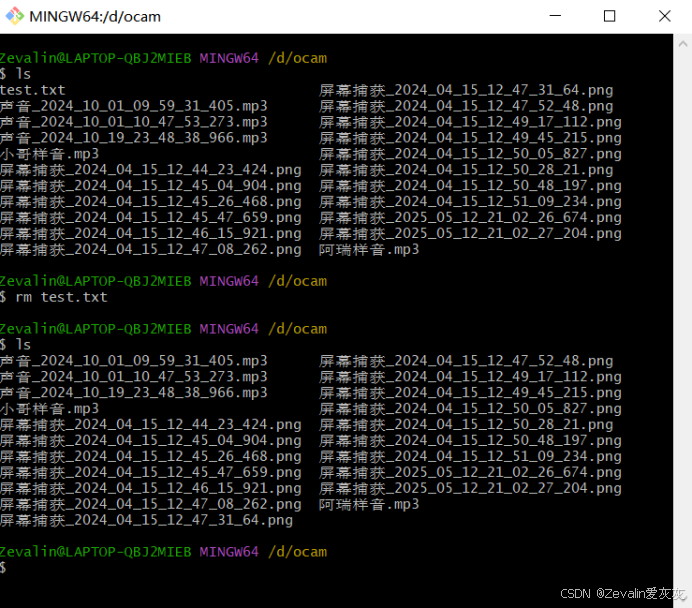692x608 pixels.
Task: Click the window title MINGW64:/d/ocam
Action: point(95,17)
